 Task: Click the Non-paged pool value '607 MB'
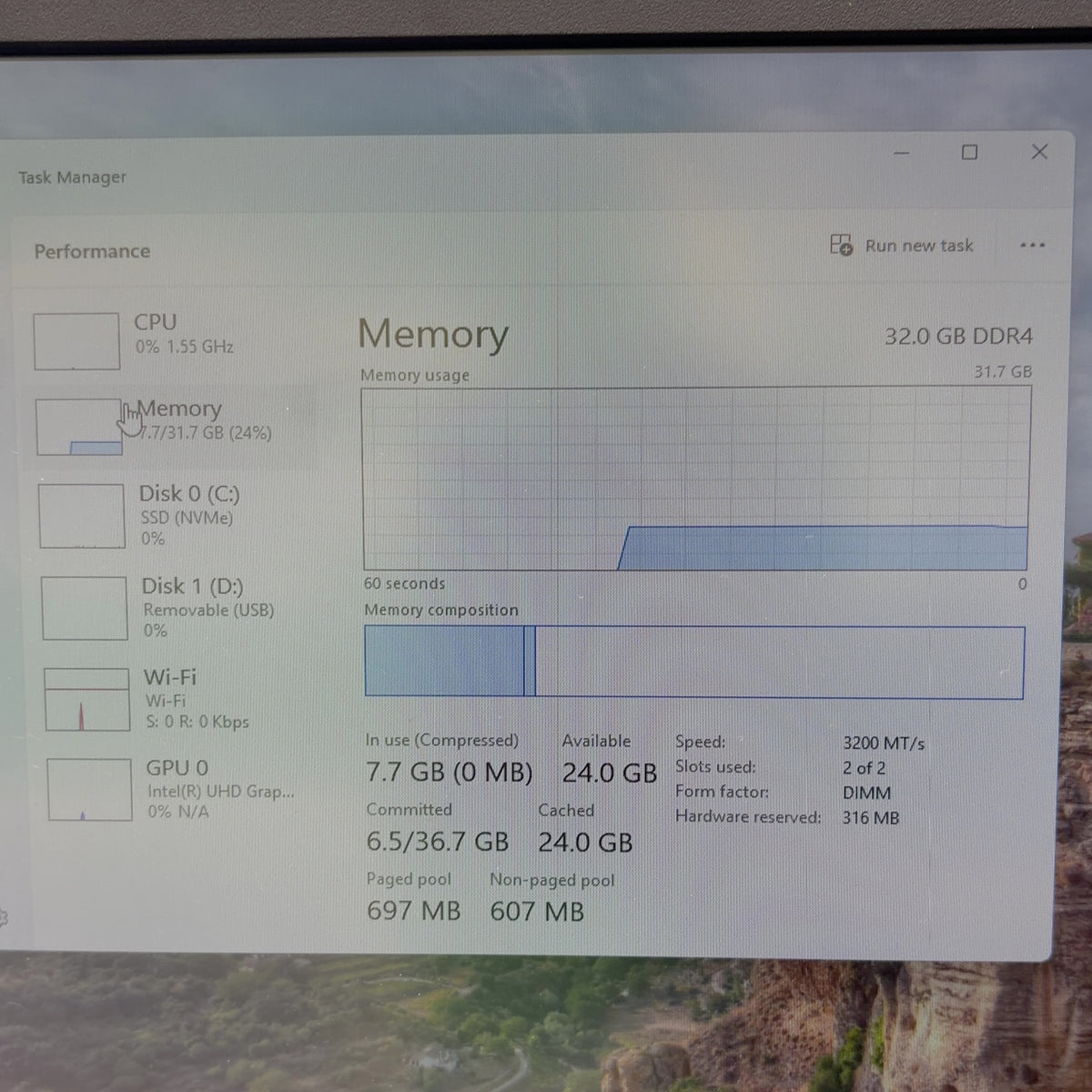537,911
